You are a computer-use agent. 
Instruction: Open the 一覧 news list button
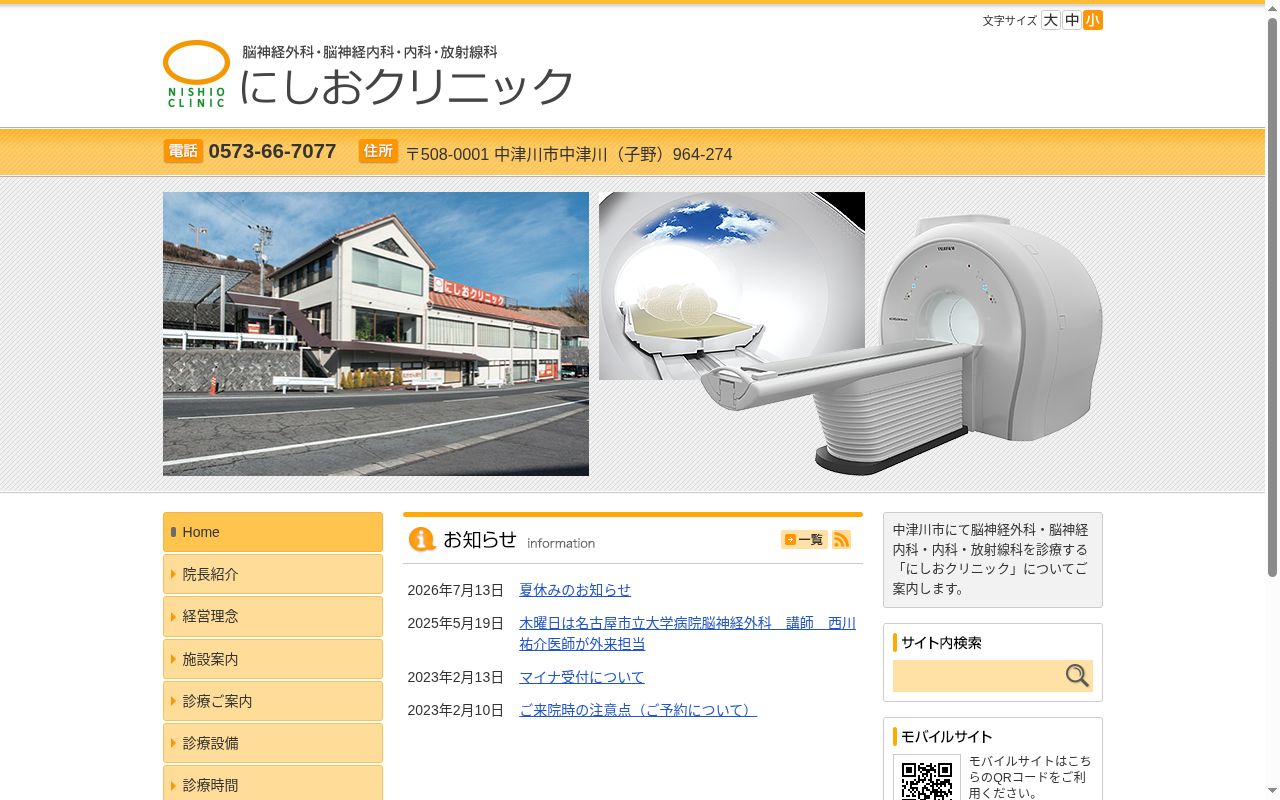point(804,540)
